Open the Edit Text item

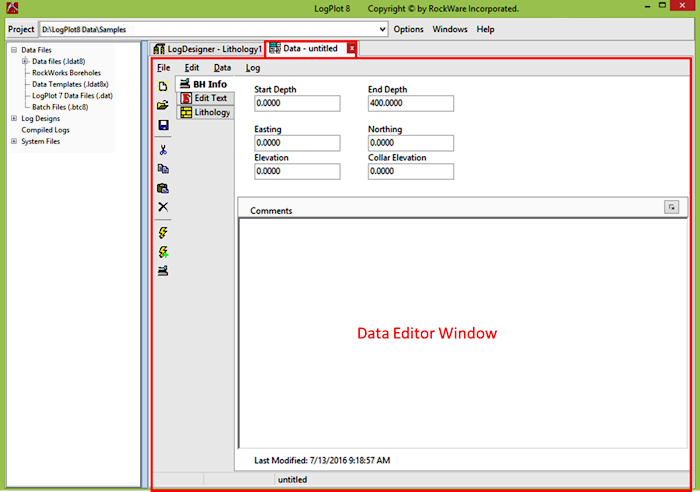click(205, 98)
